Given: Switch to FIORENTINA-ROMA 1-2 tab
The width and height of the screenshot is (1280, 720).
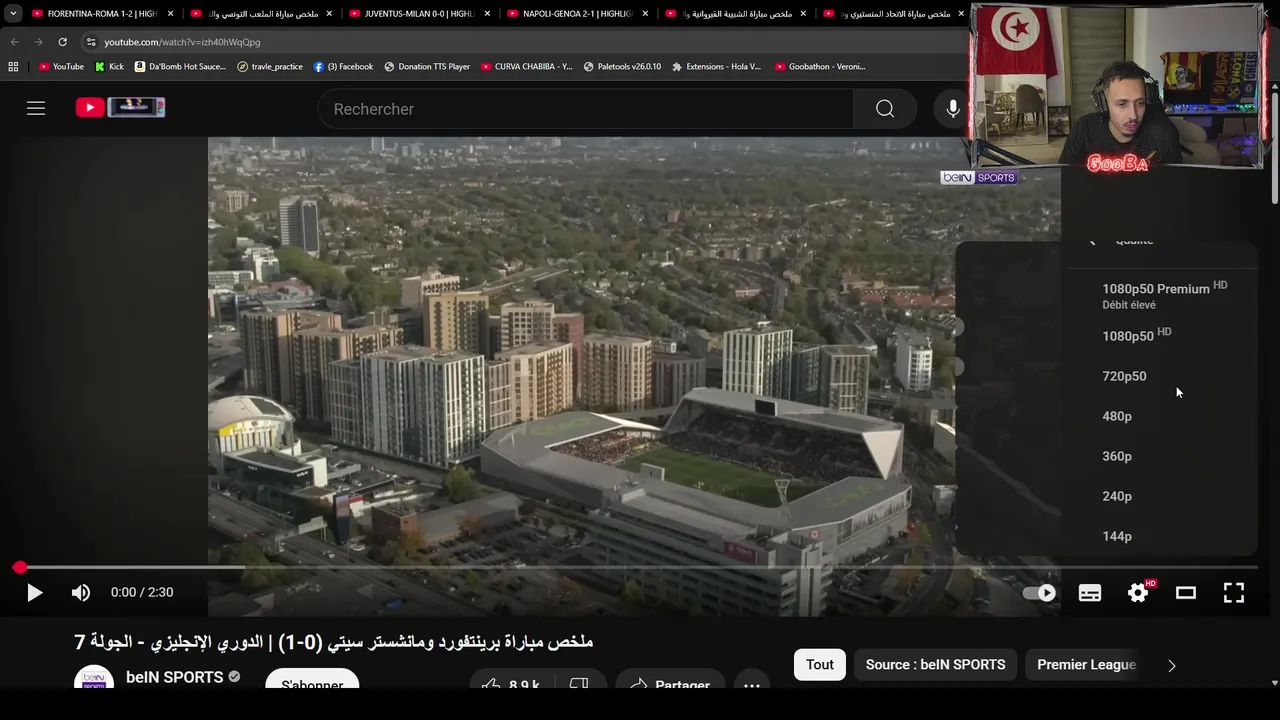Looking at the screenshot, I should [x=102, y=14].
